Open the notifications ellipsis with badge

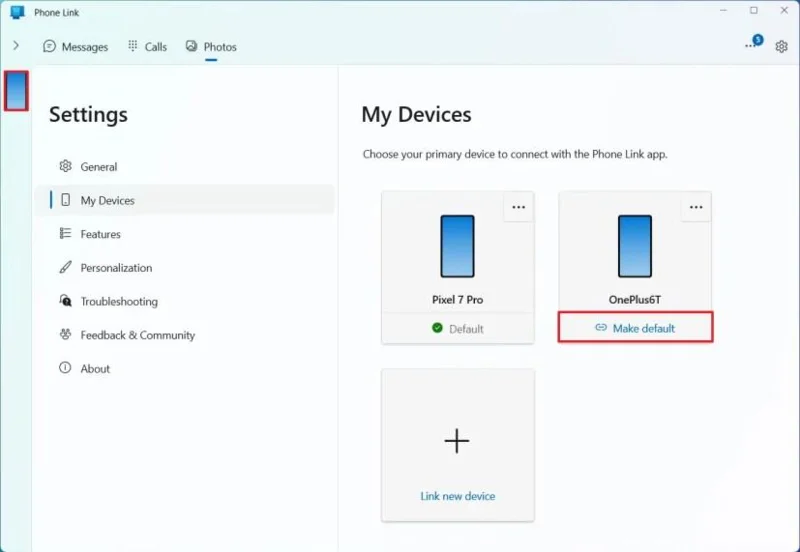[754, 42]
